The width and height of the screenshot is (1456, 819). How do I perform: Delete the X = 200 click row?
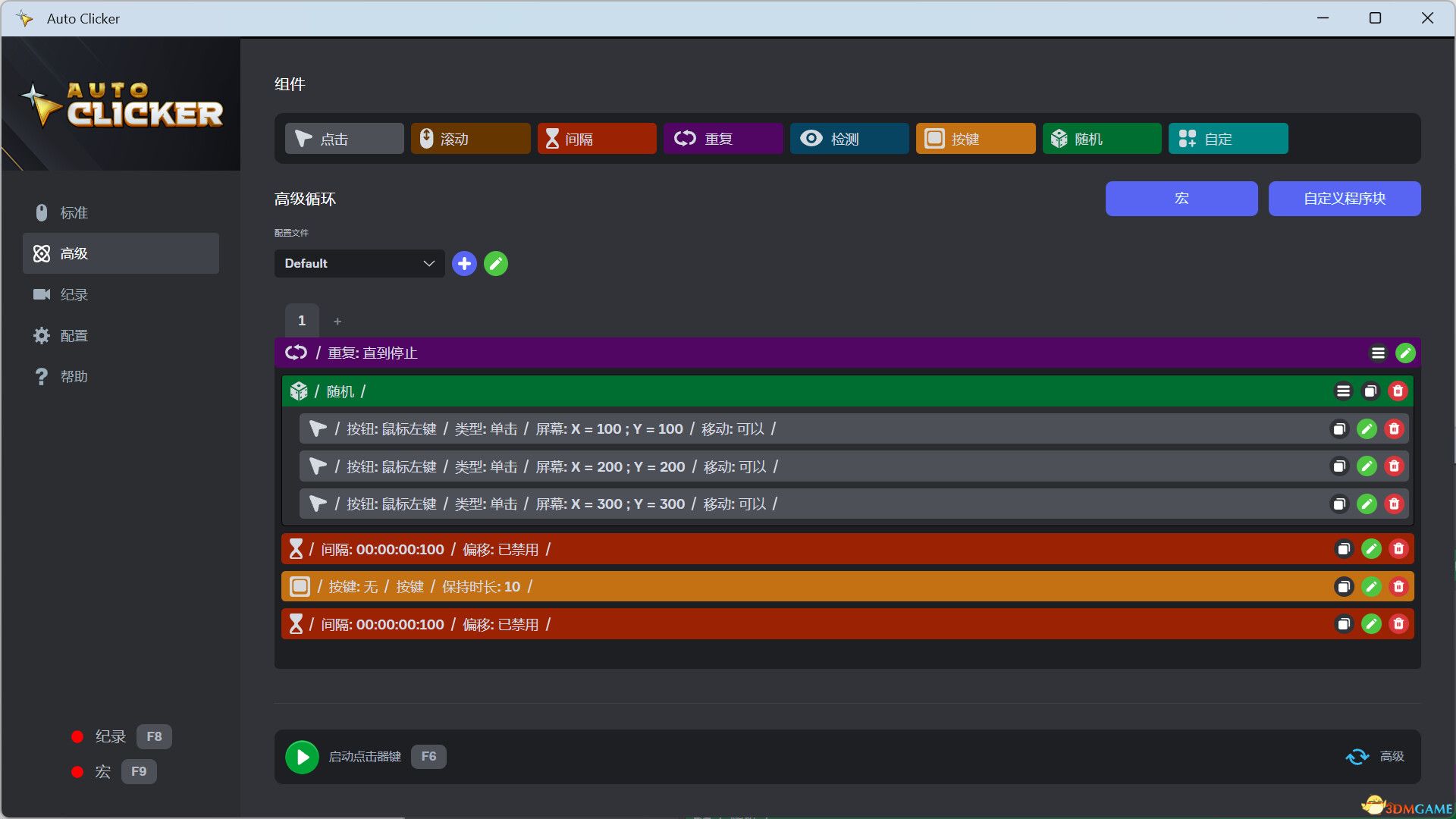coord(1394,466)
